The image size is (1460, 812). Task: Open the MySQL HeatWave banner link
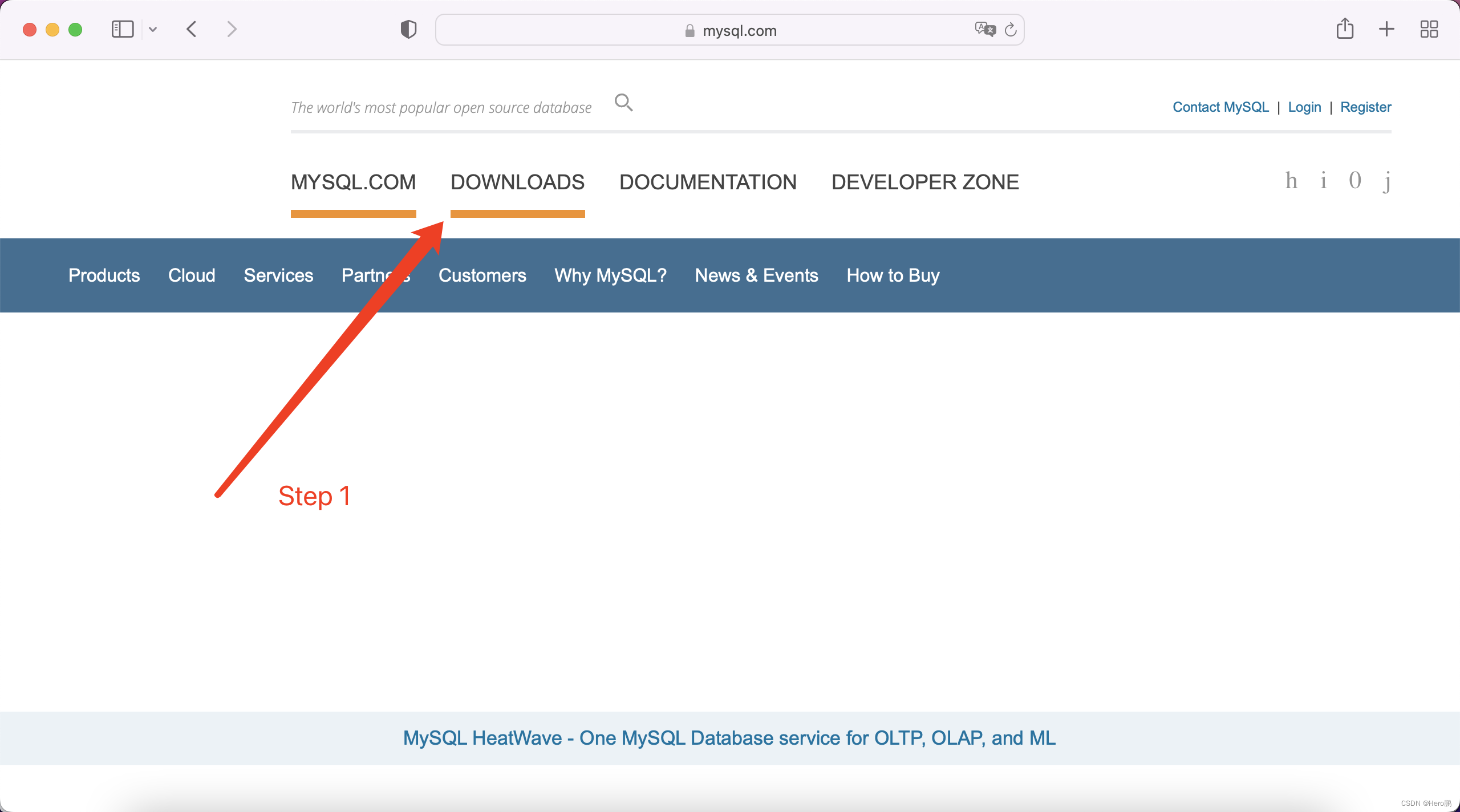[x=729, y=738]
